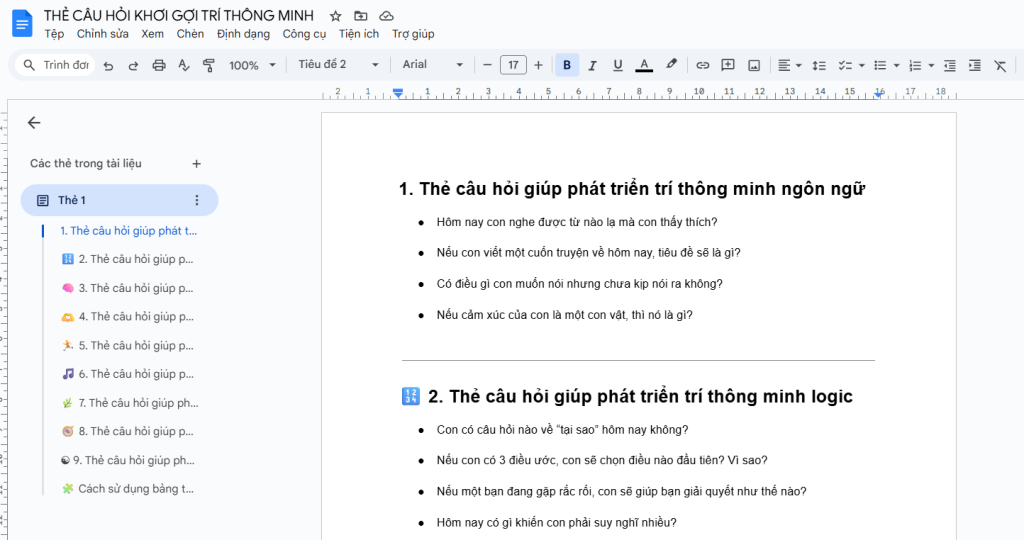Jump to outline heading 8. Thẻ câu hỏi
Viewport: 1024px width, 540px height.
point(127,432)
